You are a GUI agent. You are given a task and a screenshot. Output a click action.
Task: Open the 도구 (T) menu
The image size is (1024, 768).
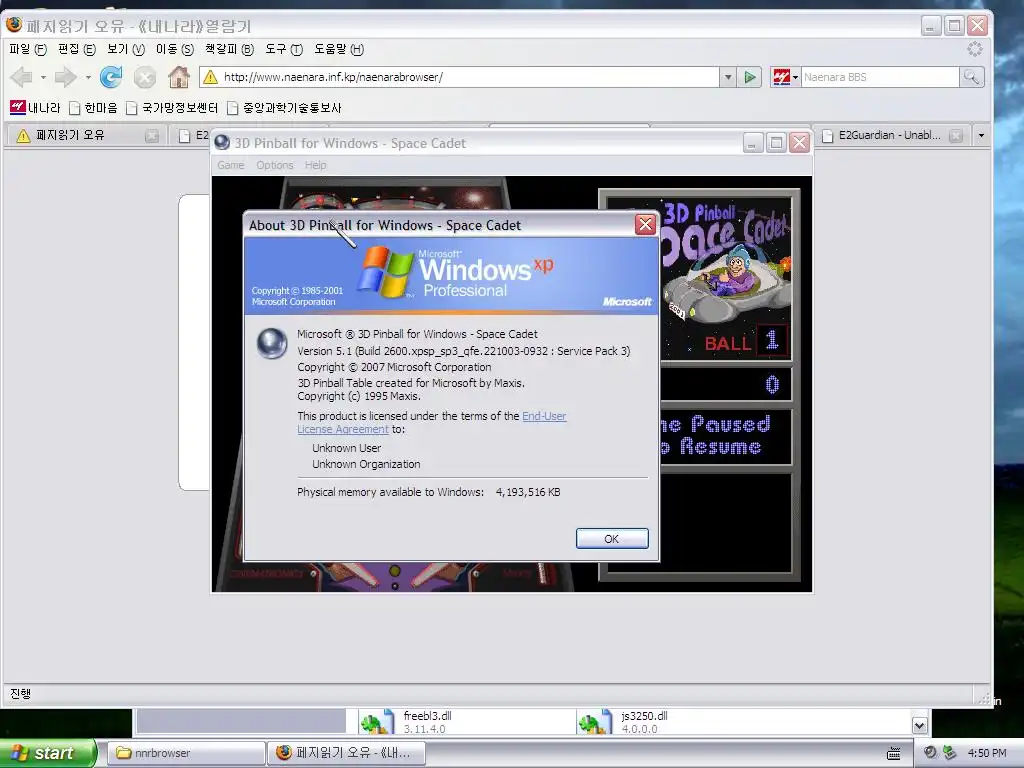283,49
